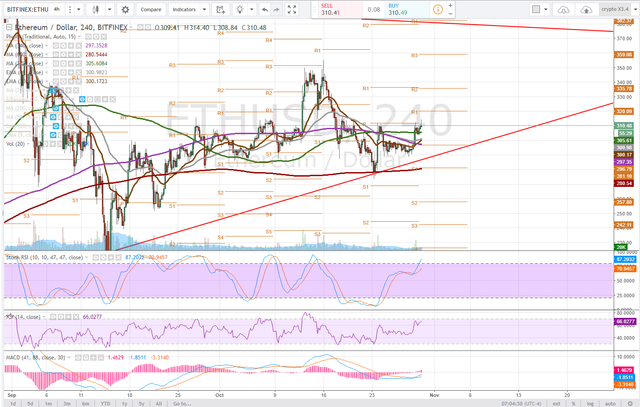
Task: Edit the BITFINEX:ETHU symbol field
Action: pos(27,9)
